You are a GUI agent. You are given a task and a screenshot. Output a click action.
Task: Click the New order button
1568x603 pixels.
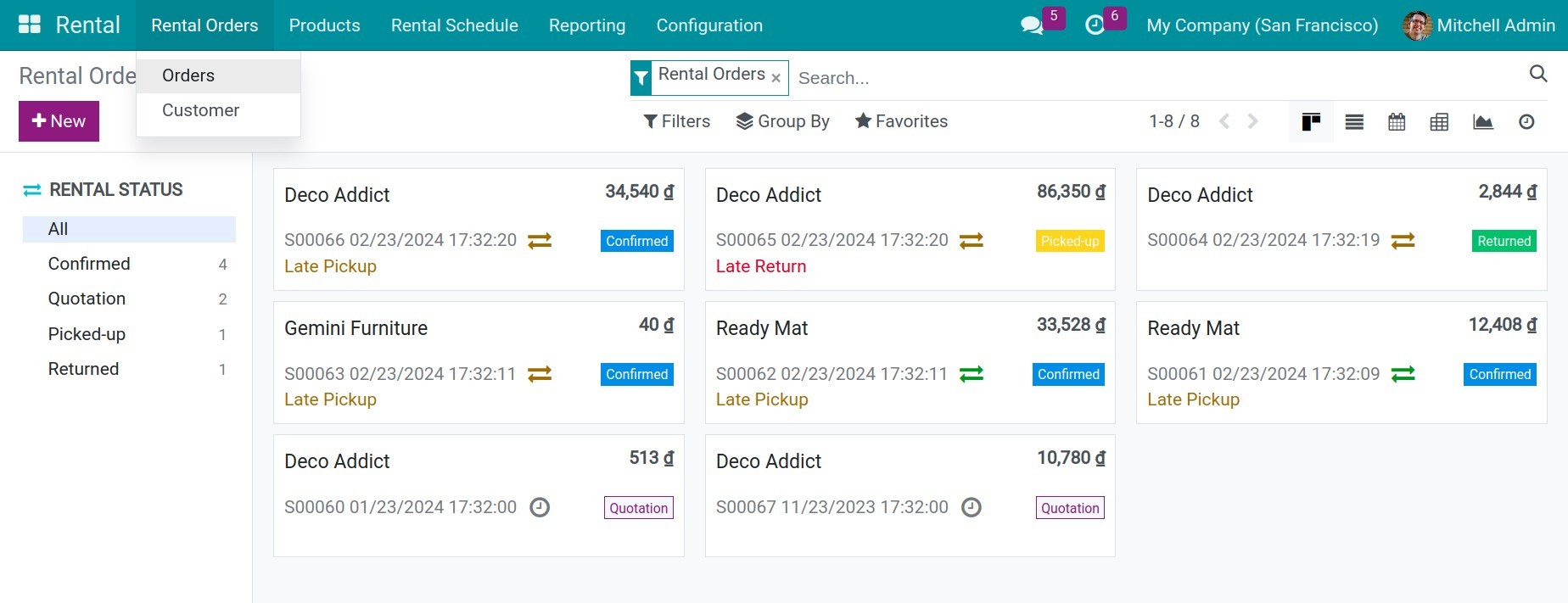(x=59, y=121)
